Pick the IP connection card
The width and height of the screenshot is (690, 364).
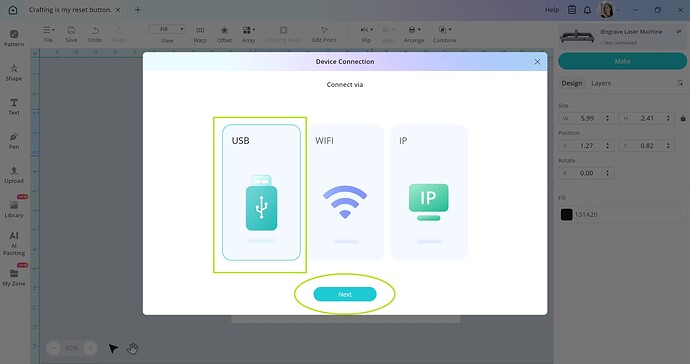click(429, 192)
